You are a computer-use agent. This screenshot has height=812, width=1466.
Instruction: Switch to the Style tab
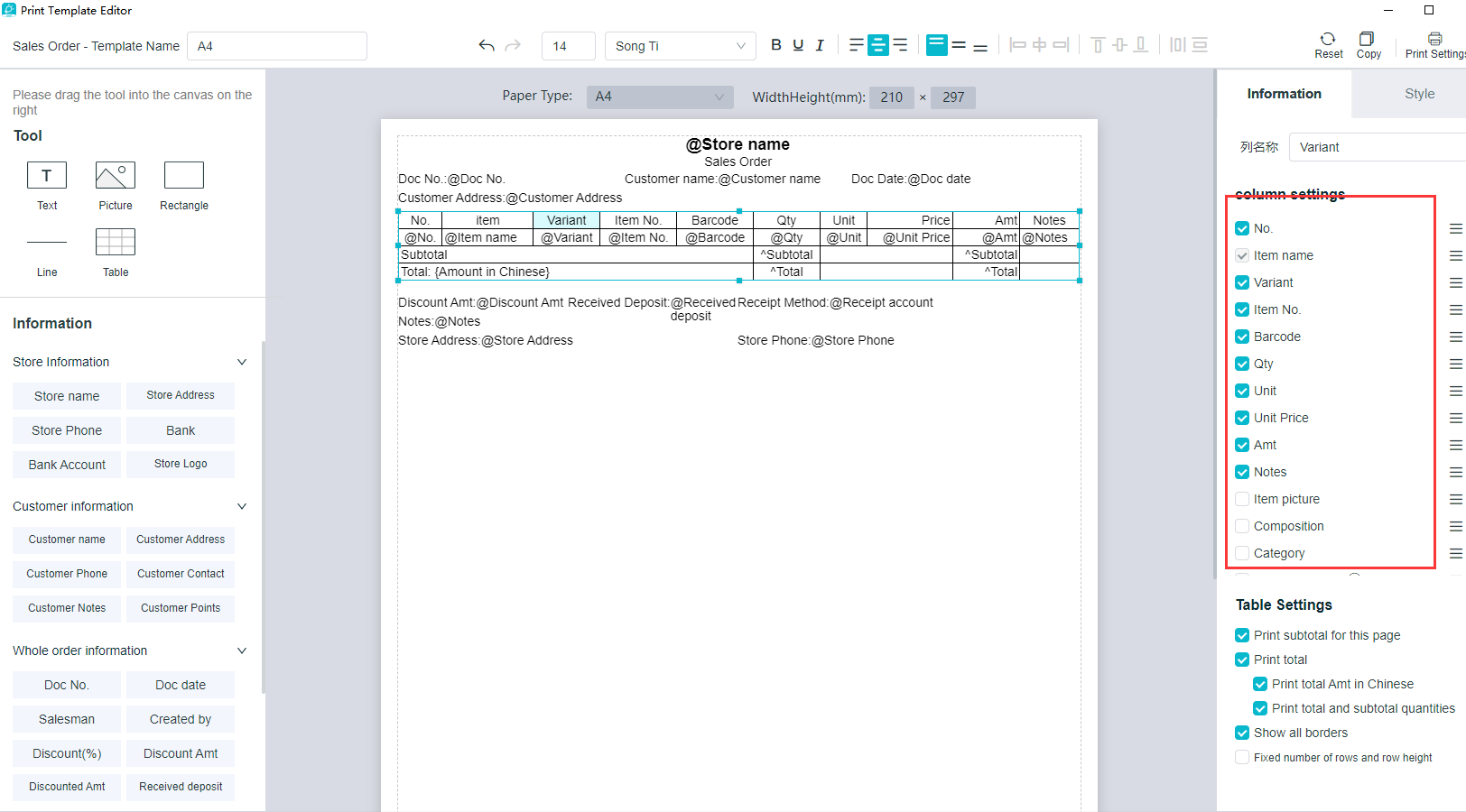point(1419,94)
